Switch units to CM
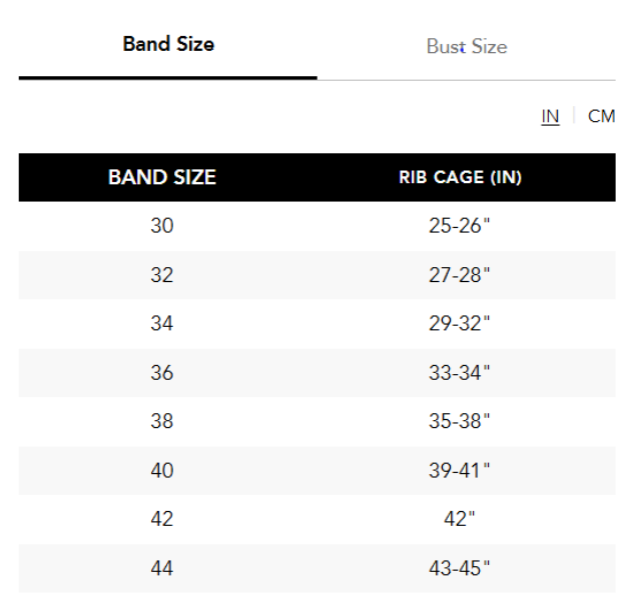The height and width of the screenshot is (609, 624). tap(601, 117)
